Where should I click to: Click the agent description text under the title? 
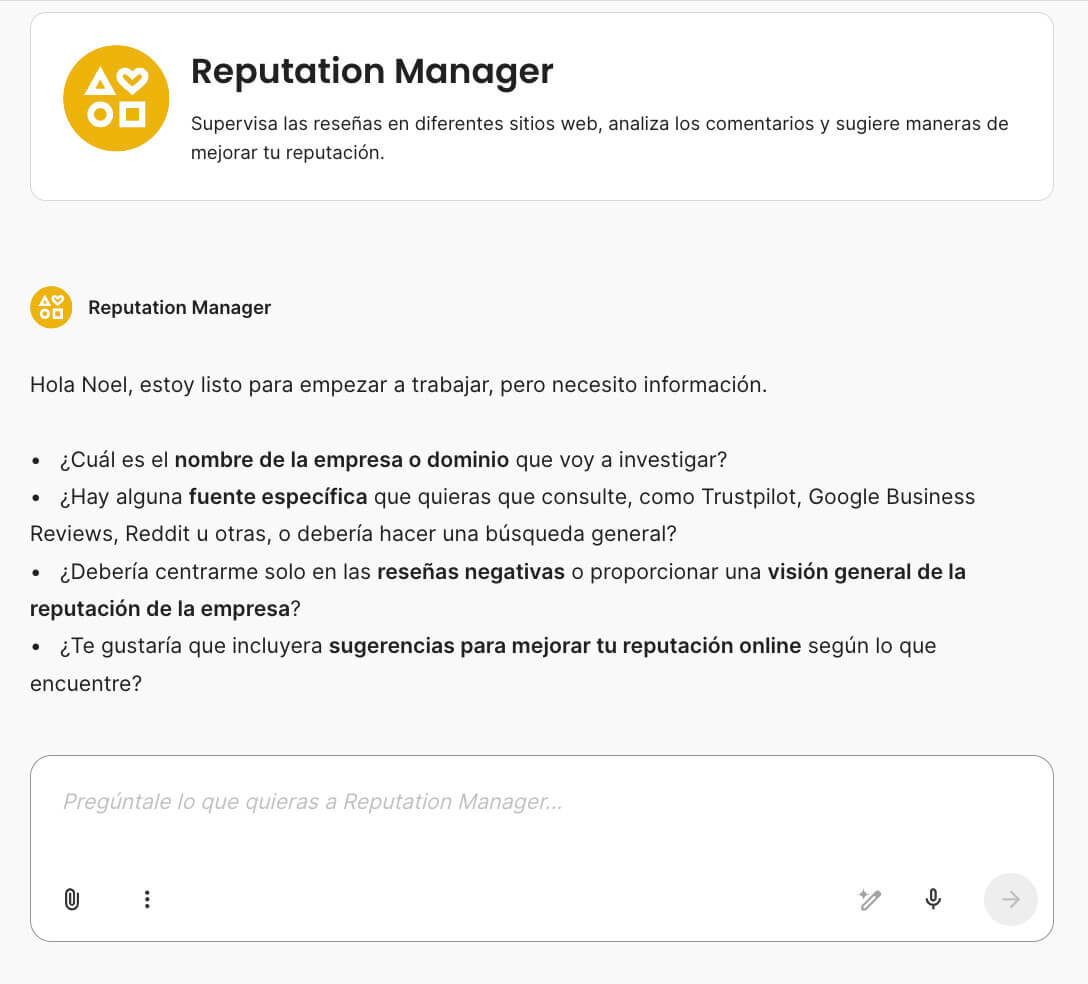click(x=599, y=138)
